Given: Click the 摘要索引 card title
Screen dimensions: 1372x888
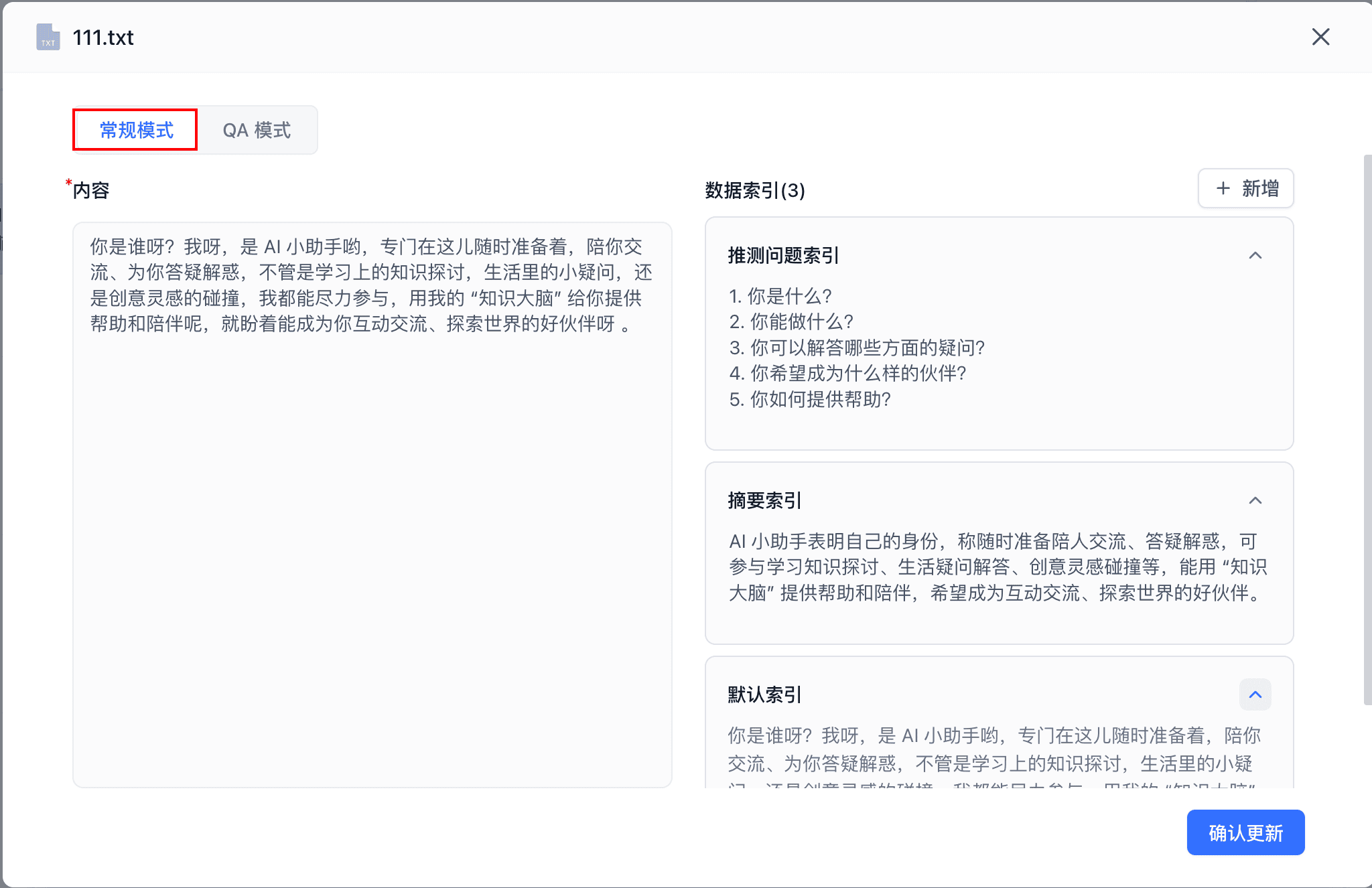Looking at the screenshot, I should pos(764,500).
